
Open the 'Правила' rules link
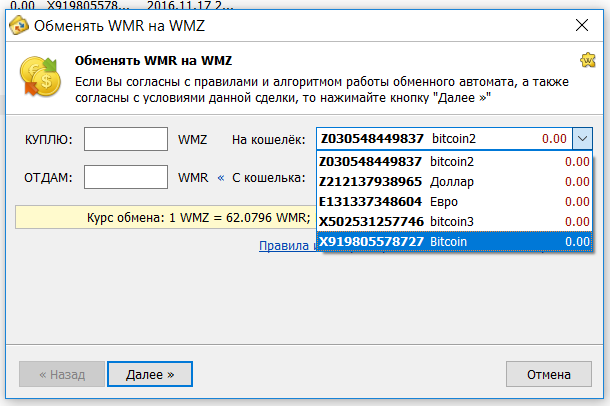tap(286, 245)
